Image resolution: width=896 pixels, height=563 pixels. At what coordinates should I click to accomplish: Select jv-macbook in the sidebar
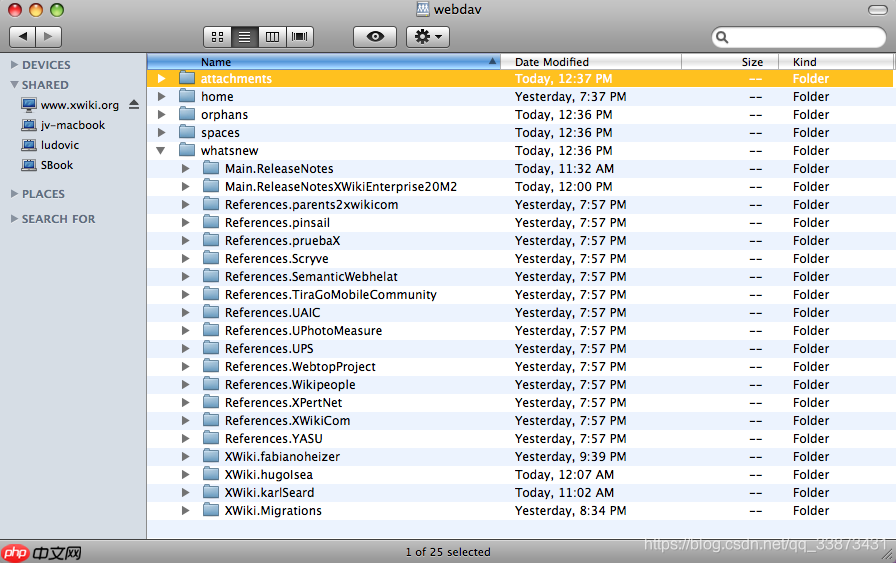[x=72, y=125]
